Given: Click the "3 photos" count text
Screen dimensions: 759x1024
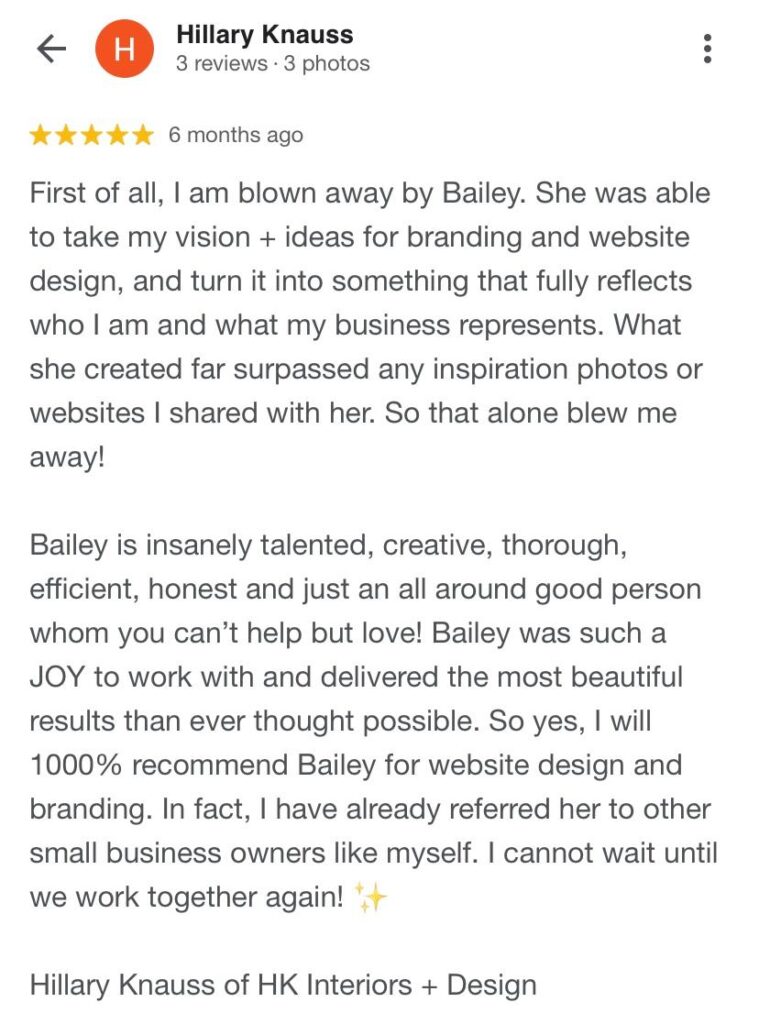Looking at the screenshot, I should point(326,64).
